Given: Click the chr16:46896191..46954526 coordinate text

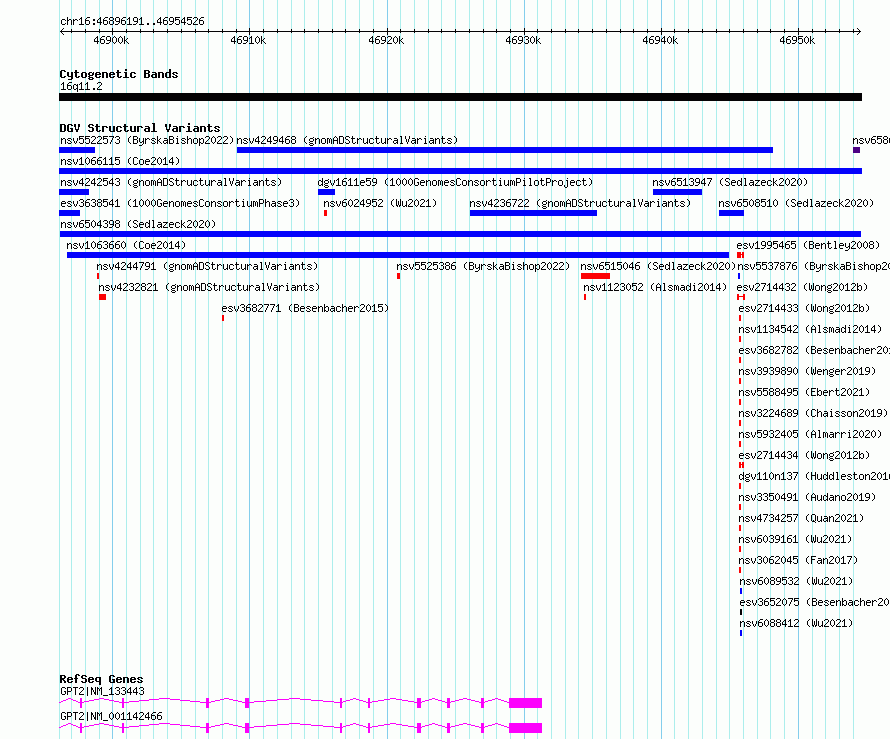Looking at the screenshot, I should click(x=132, y=22).
